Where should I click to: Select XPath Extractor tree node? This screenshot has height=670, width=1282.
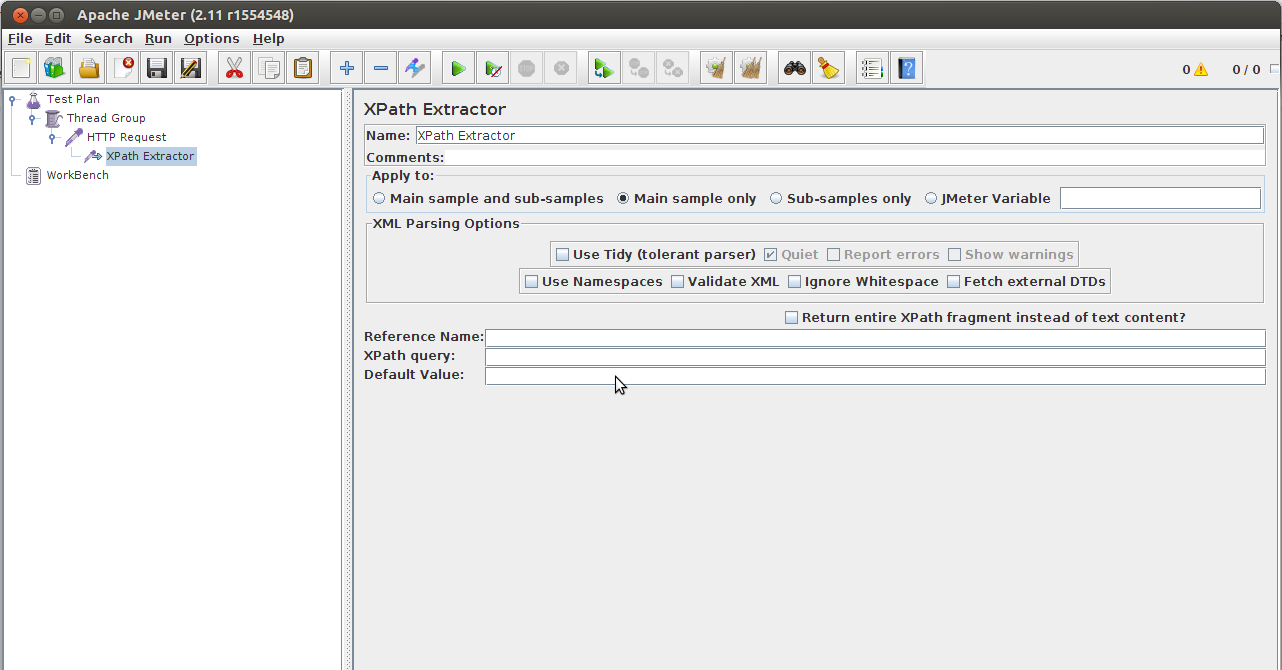(150, 156)
